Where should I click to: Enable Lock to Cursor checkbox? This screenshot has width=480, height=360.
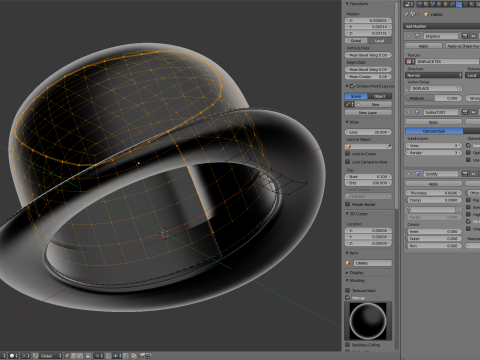pyautogui.click(x=348, y=154)
